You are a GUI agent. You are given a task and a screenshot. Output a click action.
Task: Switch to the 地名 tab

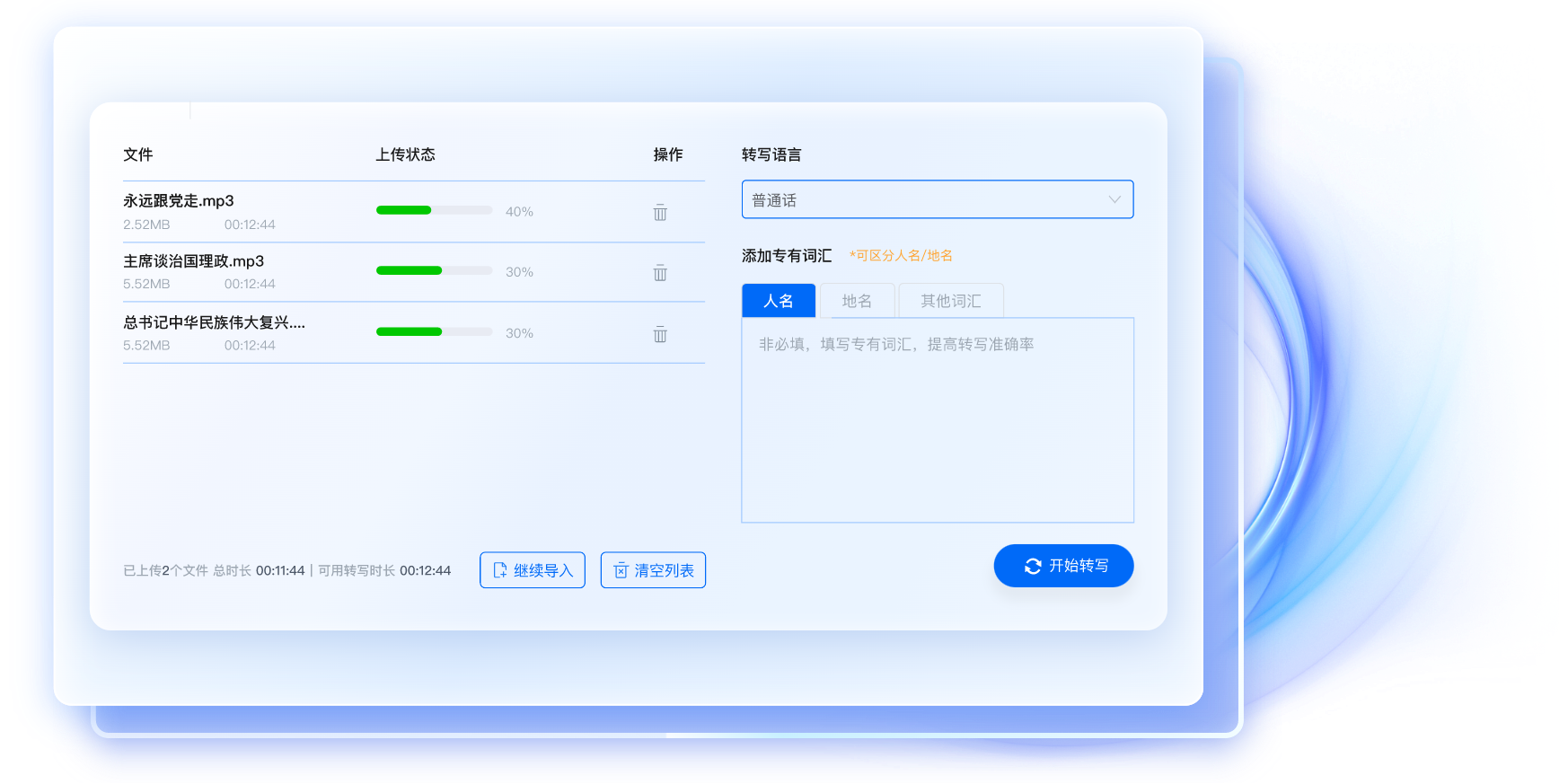coord(857,301)
